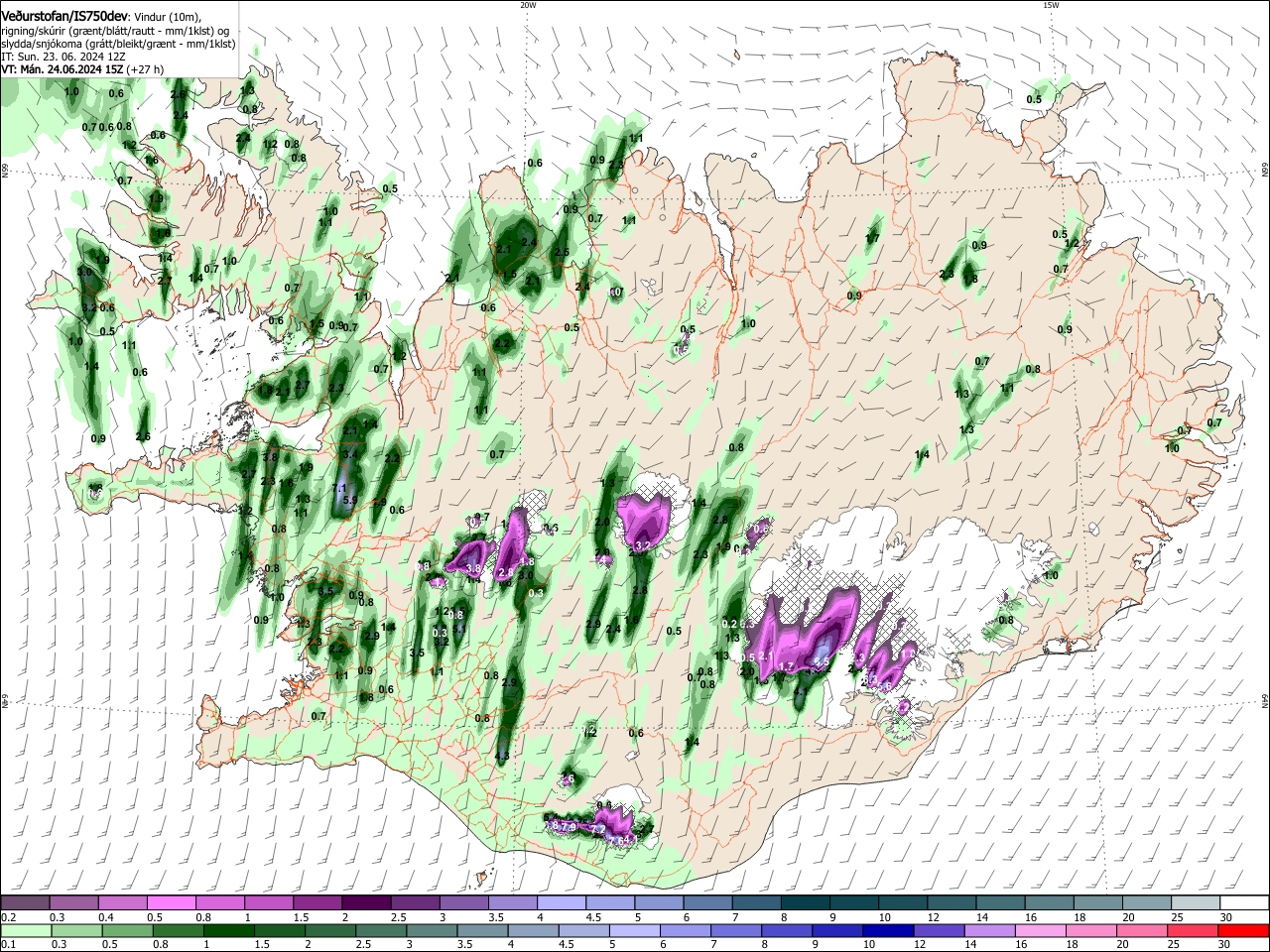The height and width of the screenshot is (952, 1270).
Task: Click the '3.4' value above the 5.9 reading
Action: 349,455
